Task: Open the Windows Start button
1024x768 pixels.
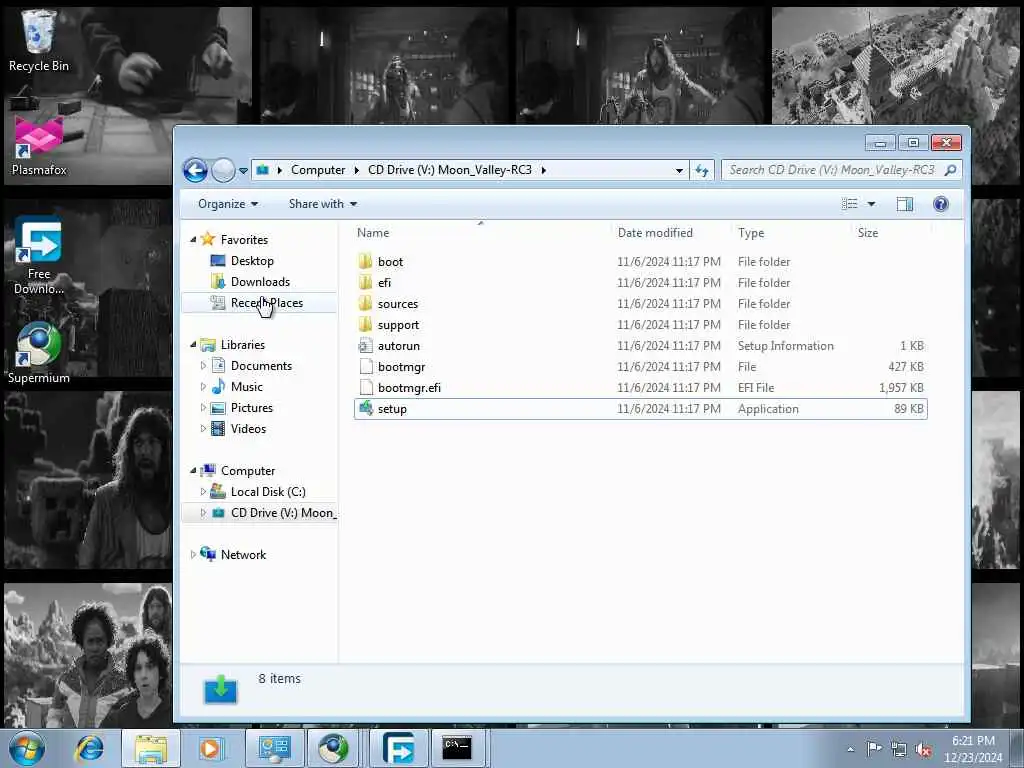Action: tap(27, 748)
